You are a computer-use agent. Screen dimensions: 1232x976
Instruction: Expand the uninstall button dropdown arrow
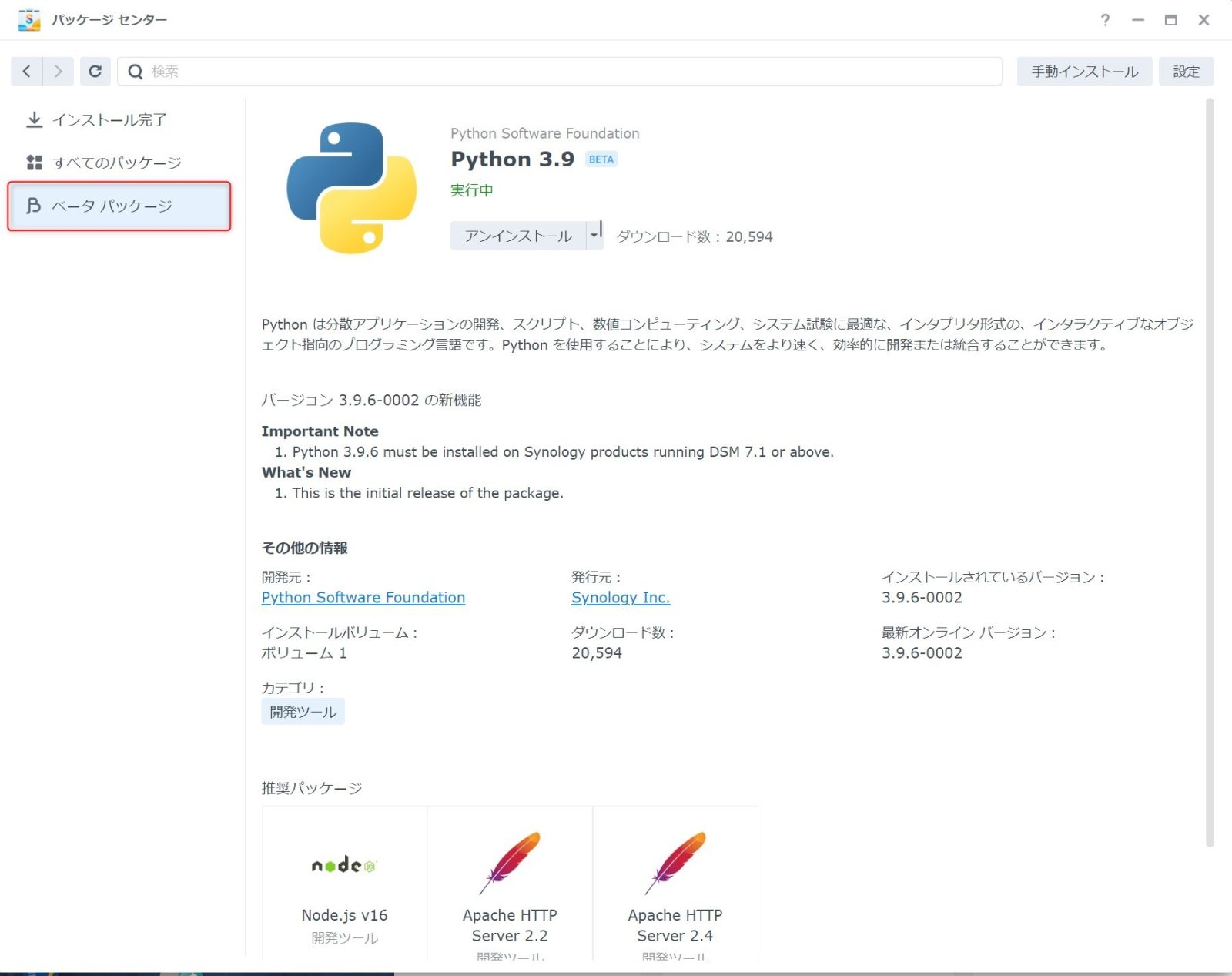[x=594, y=236]
